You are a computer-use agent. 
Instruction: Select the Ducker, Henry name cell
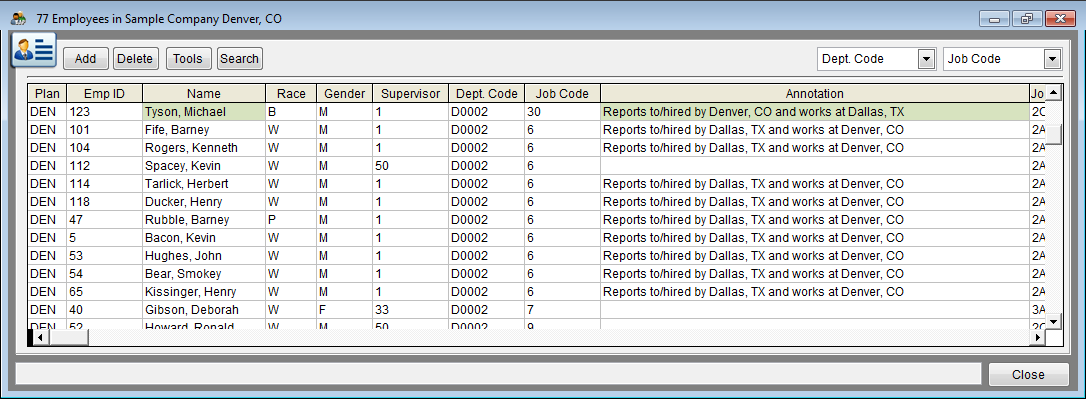pos(204,202)
